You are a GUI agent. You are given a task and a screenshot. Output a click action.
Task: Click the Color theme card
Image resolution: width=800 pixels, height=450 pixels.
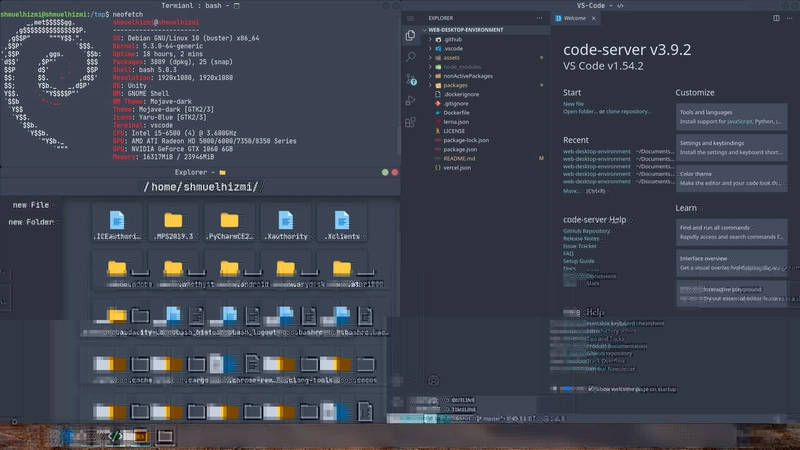point(732,179)
